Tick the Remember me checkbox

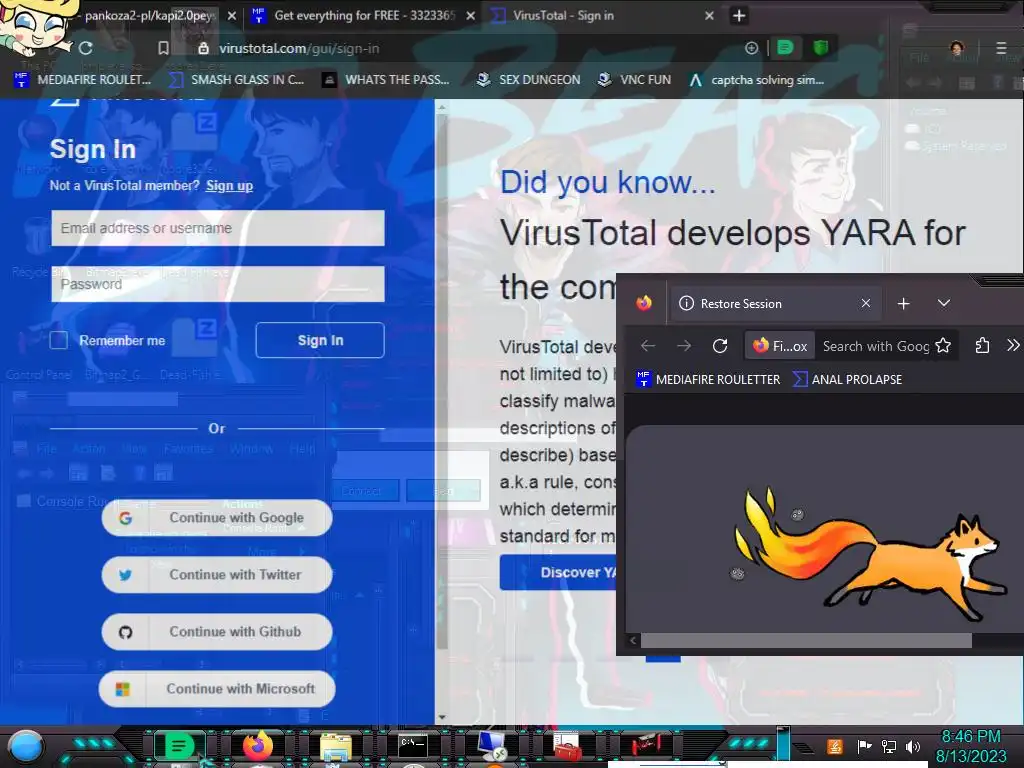(59, 340)
